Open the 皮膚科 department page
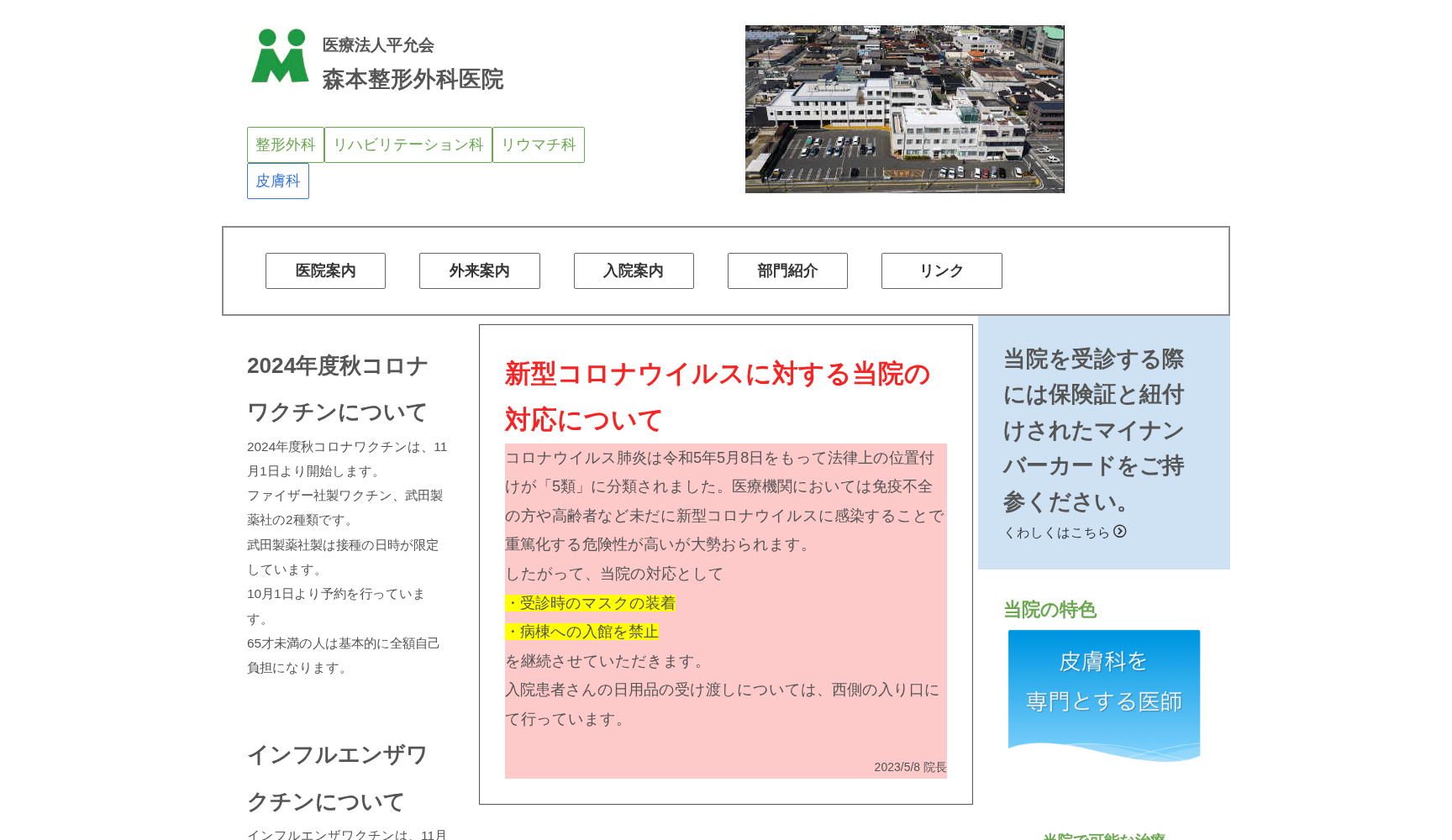The width and height of the screenshot is (1452, 840). click(x=277, y=181)
